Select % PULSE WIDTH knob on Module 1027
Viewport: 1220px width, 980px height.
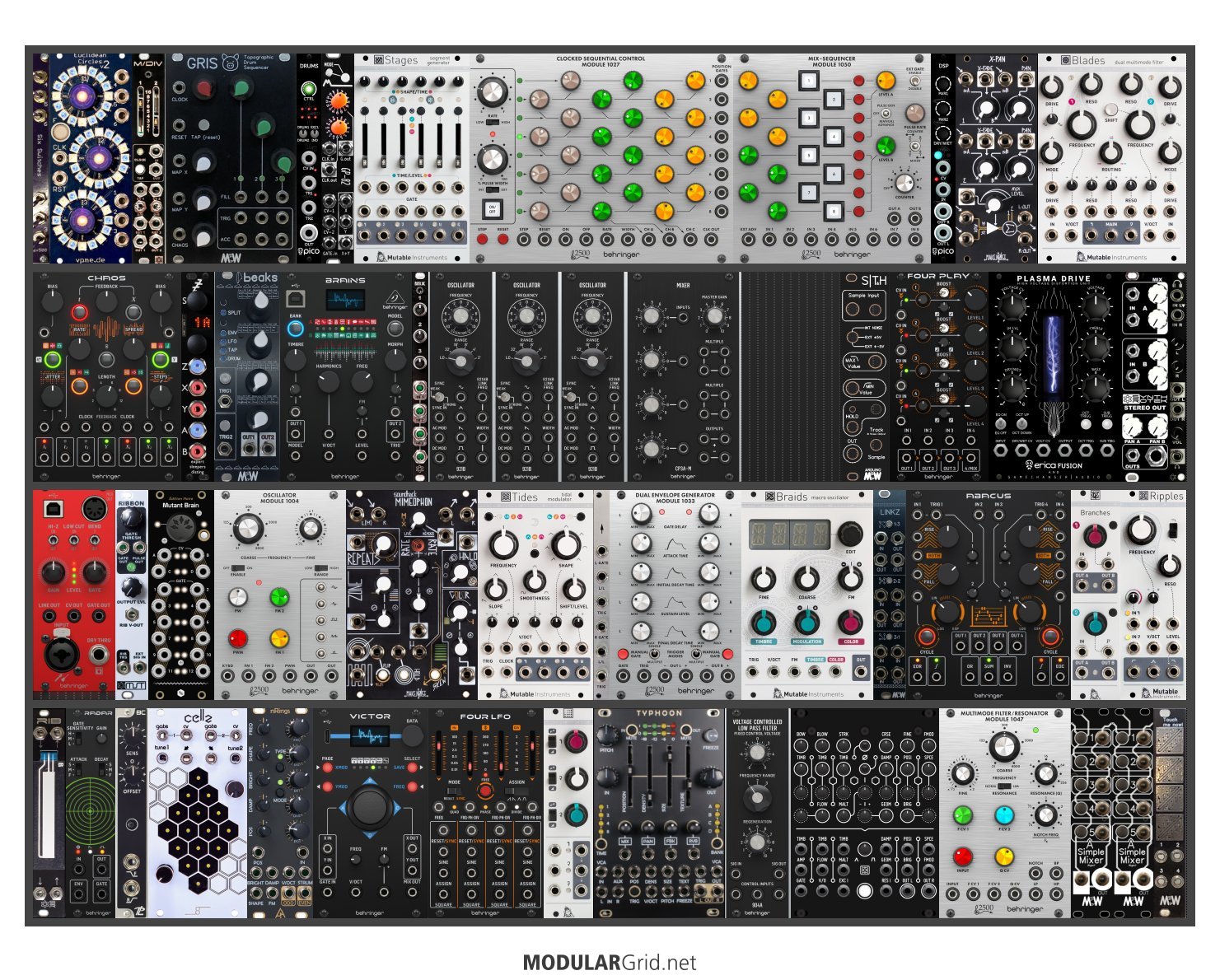(x=492, y=161)
